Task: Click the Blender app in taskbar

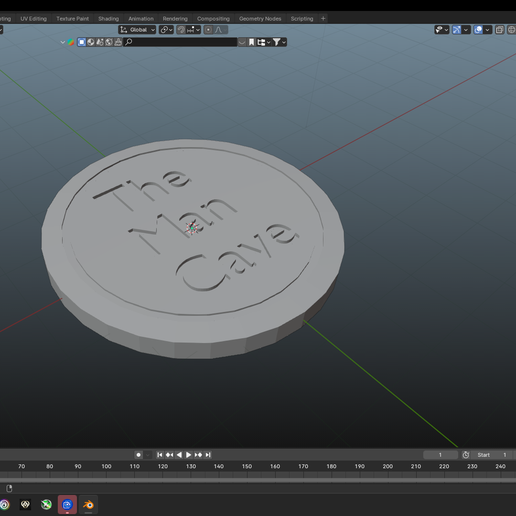Action: point(88,505)
